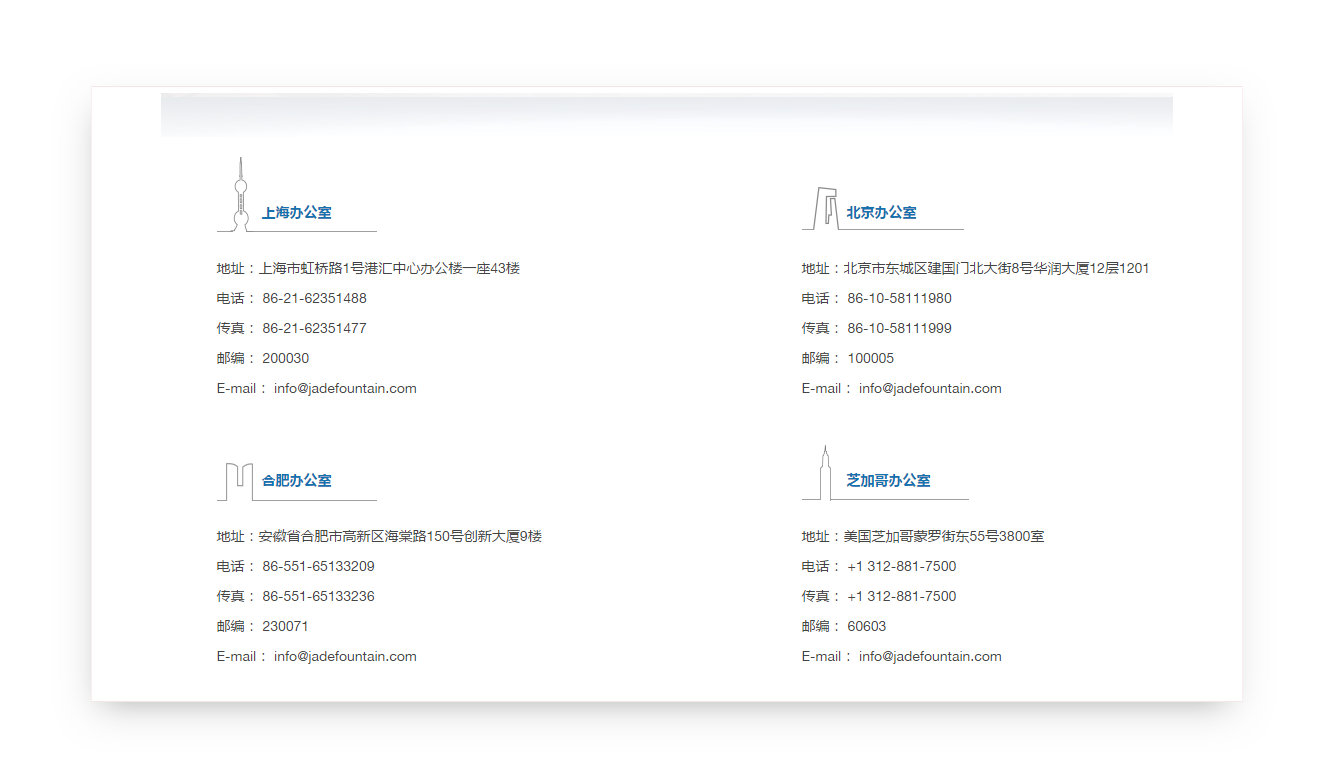The width and height of the screenshot is (1335, 780).
Task: Click Beijing postcode 100005
Action: (x=871, y=359)
